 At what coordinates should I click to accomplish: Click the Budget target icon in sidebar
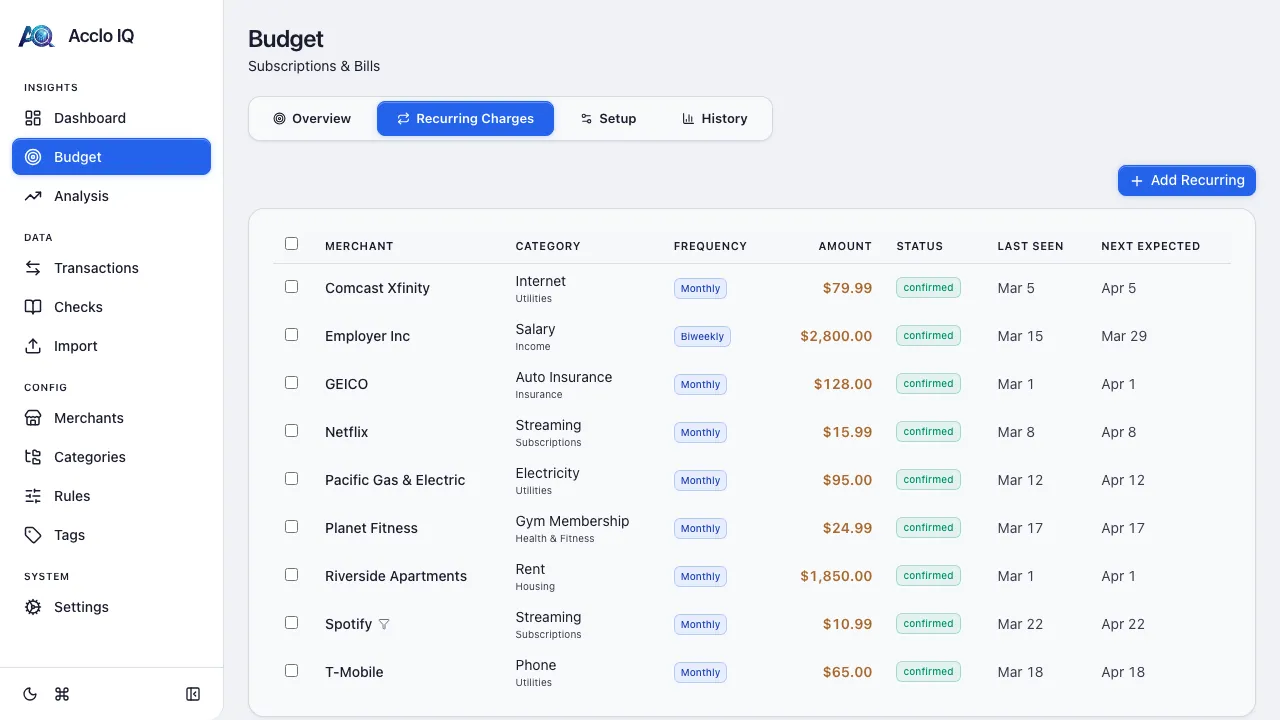(33, 157)
